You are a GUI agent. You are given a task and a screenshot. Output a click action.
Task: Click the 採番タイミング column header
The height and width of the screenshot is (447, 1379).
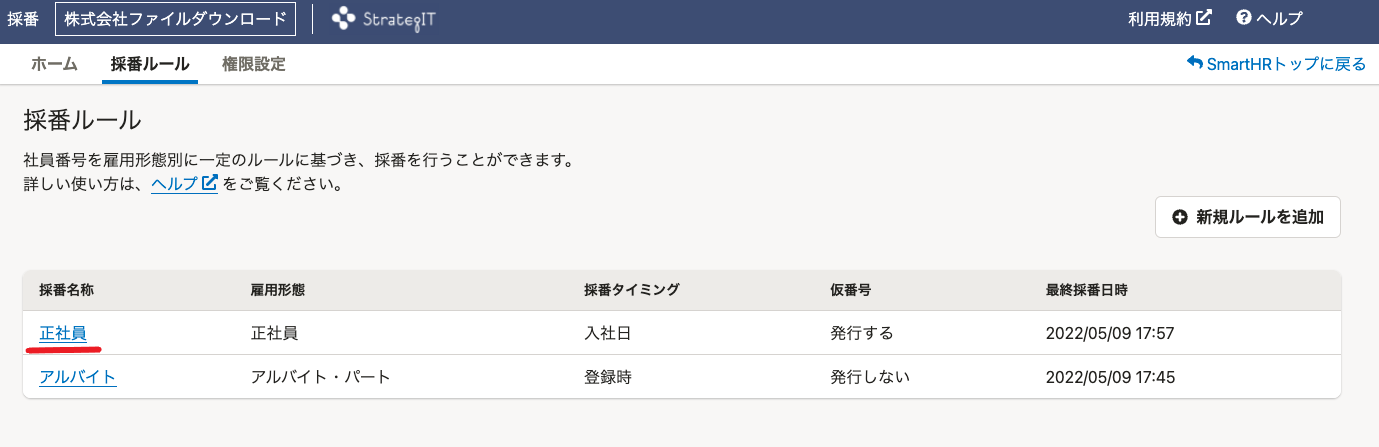click(632, 290)
